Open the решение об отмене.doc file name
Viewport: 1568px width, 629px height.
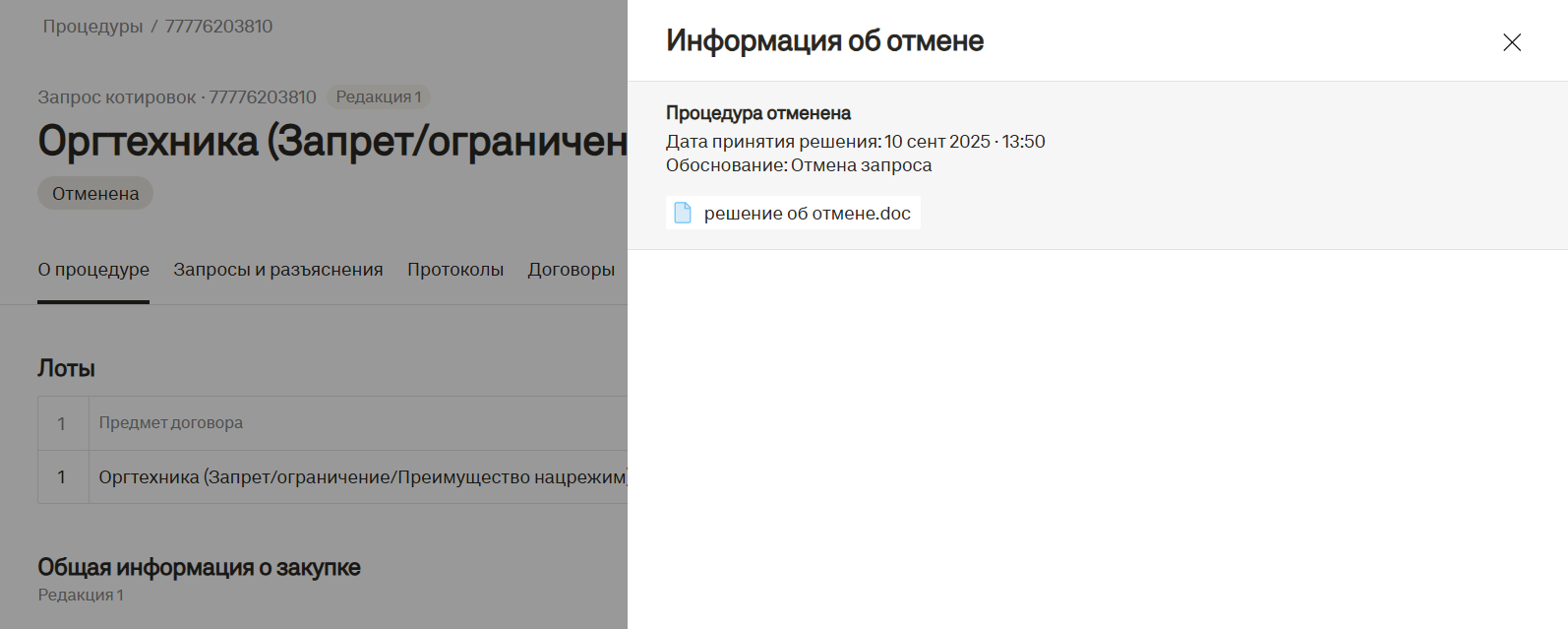(x=807, y=214)
